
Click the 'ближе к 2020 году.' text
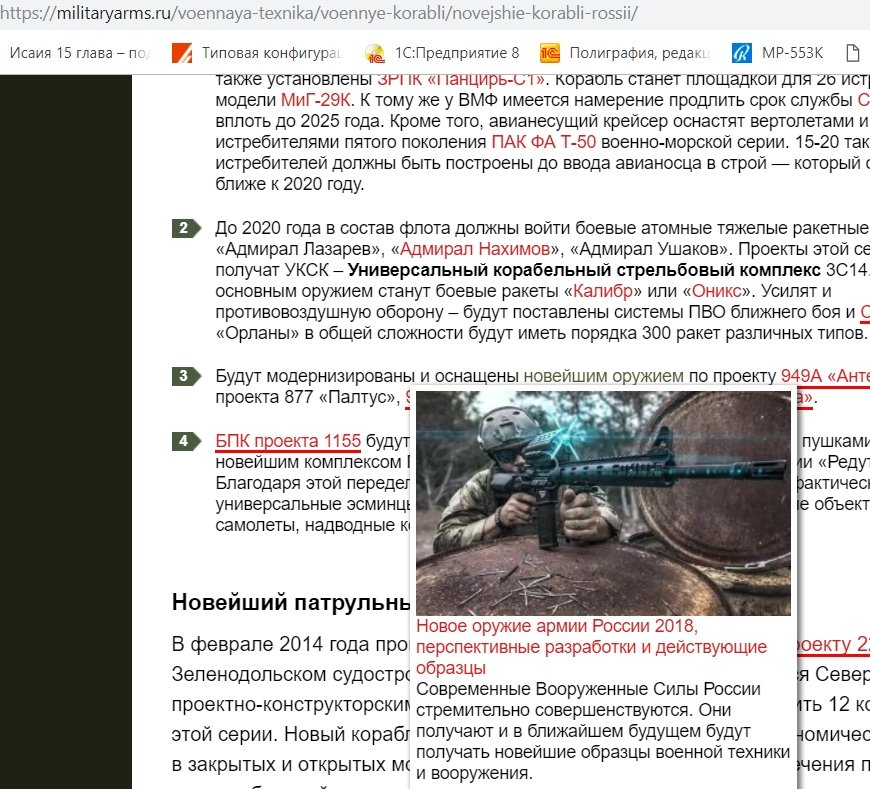[290, 185]
